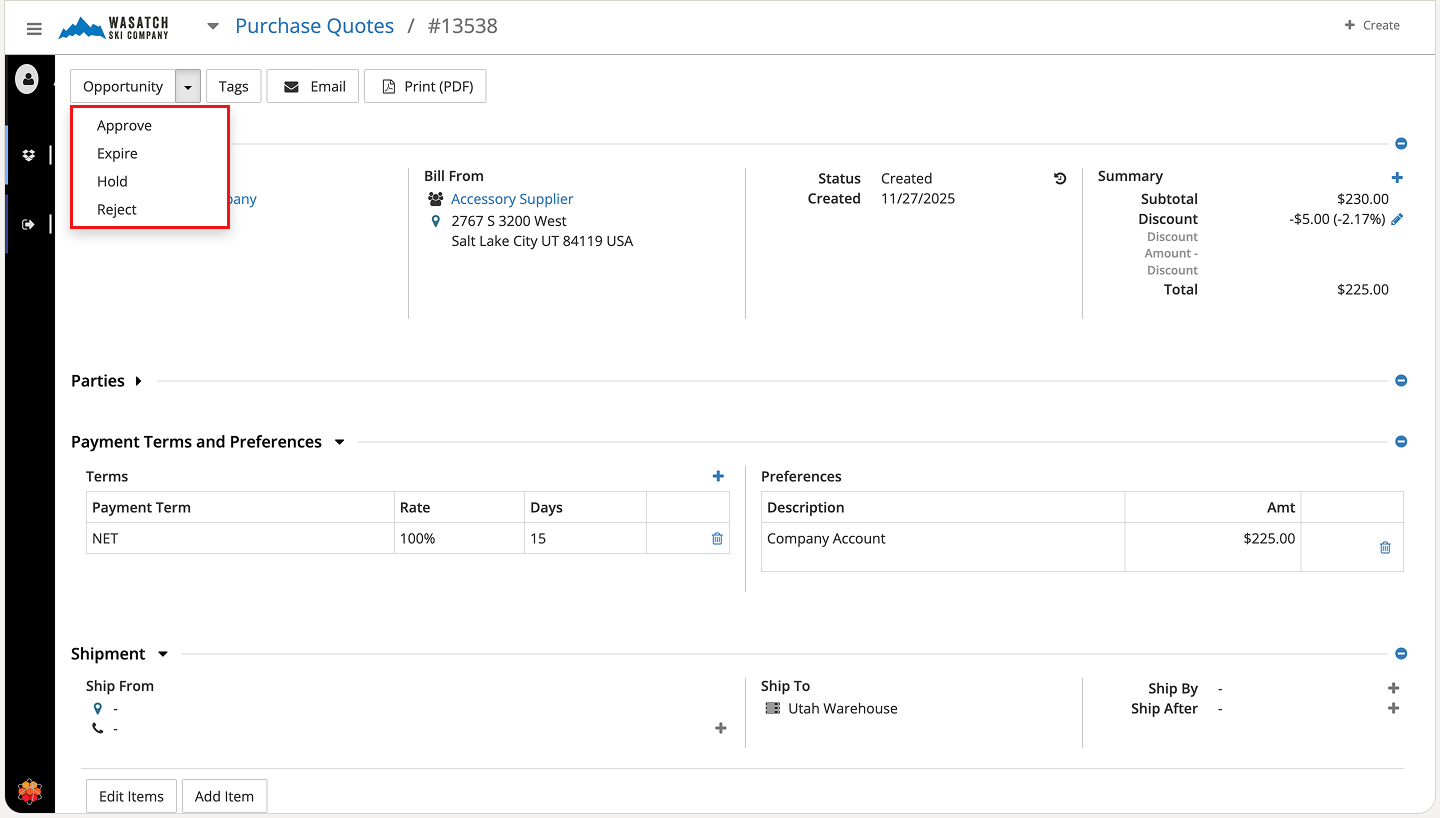The image size is (1440, 818).
Task: Collapse the Parties section minus toggle
Action: tap(1401, 381)
